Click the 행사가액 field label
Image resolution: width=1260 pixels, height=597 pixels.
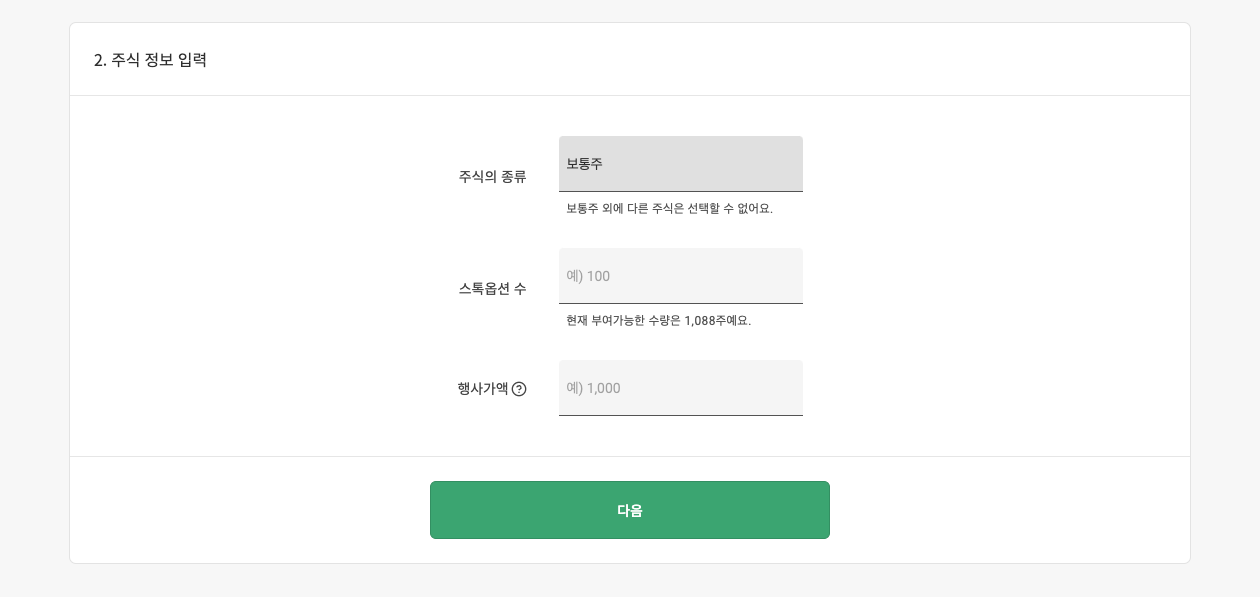pos(481,388)
